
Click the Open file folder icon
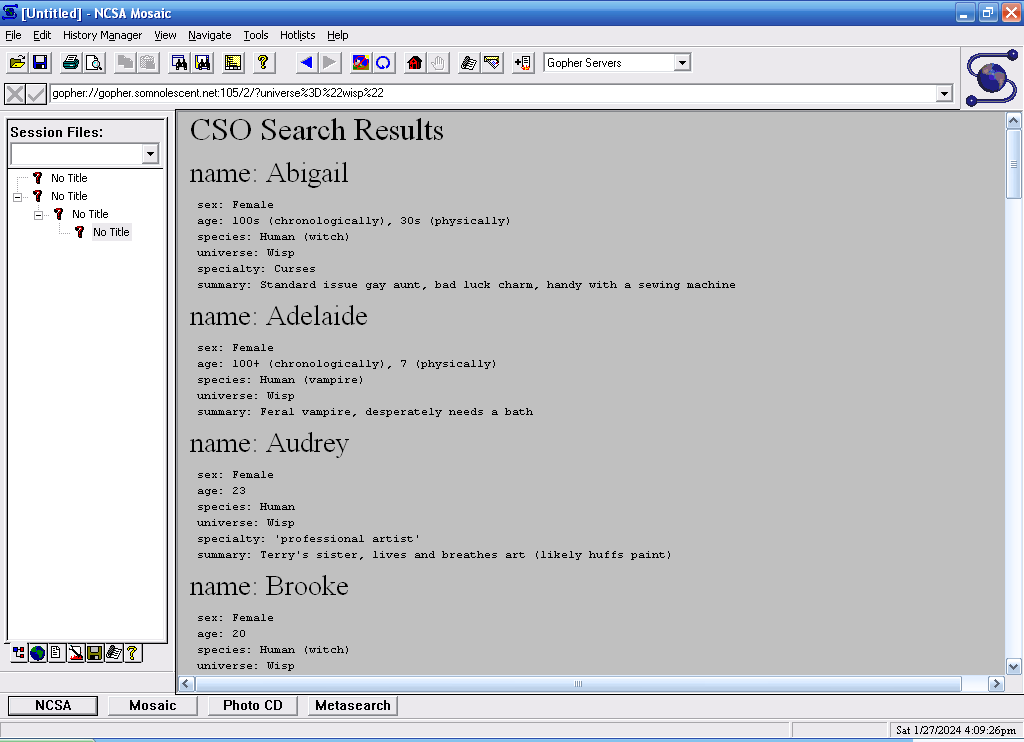(17, 63)
